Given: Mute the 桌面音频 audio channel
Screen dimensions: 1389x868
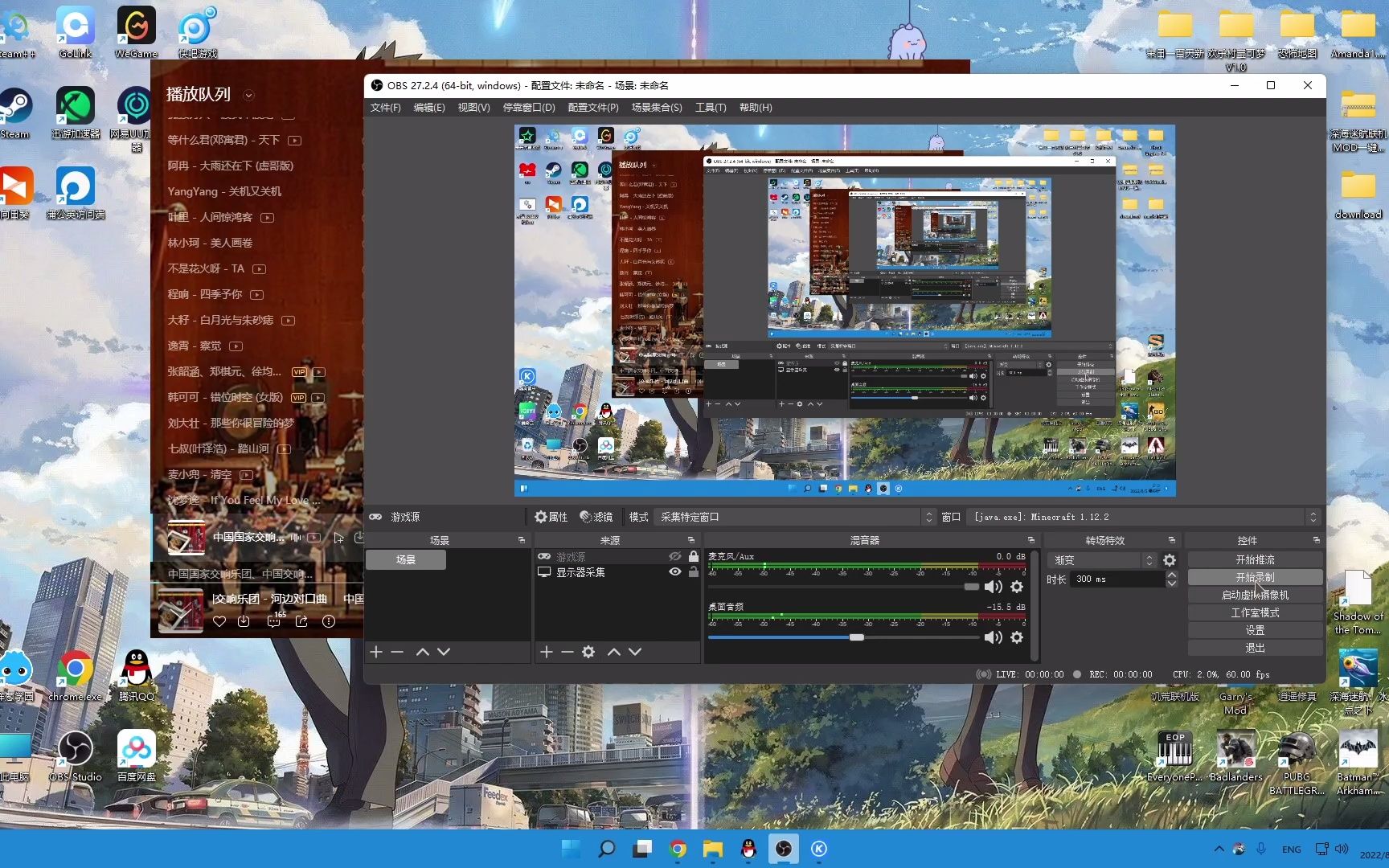Looking at the screenshot, I should (994, 637).
